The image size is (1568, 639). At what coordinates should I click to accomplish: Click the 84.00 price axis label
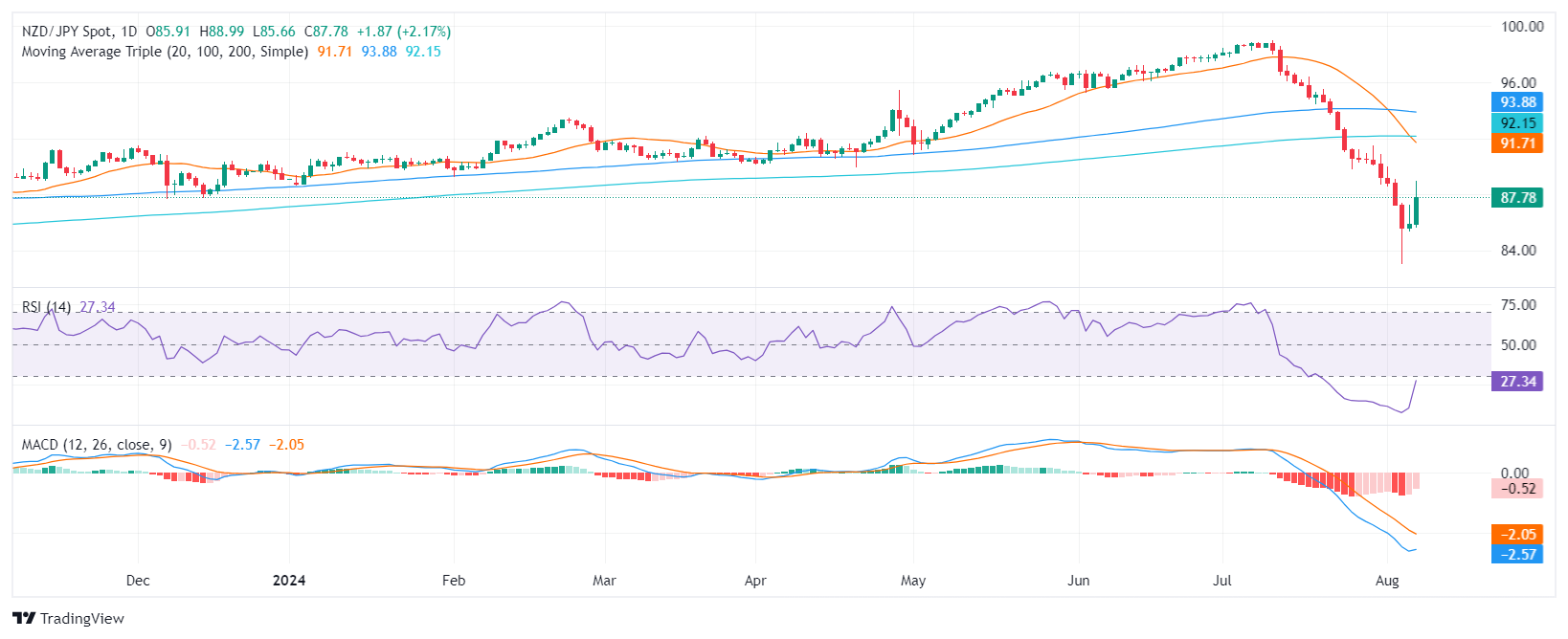(1518, 251)
